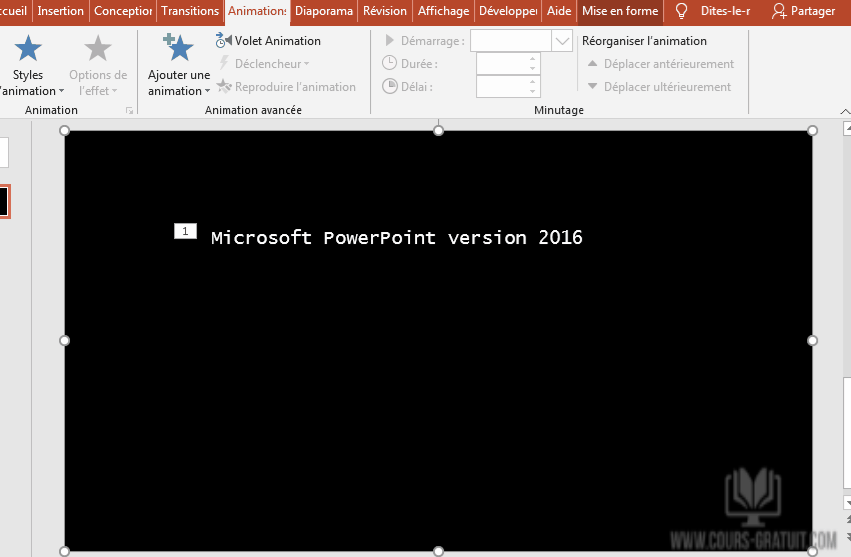Image resolution: width=851 pixels, height=557 pixels.
Task: Click the left-middle selection handle
Action: click(64, 340)
